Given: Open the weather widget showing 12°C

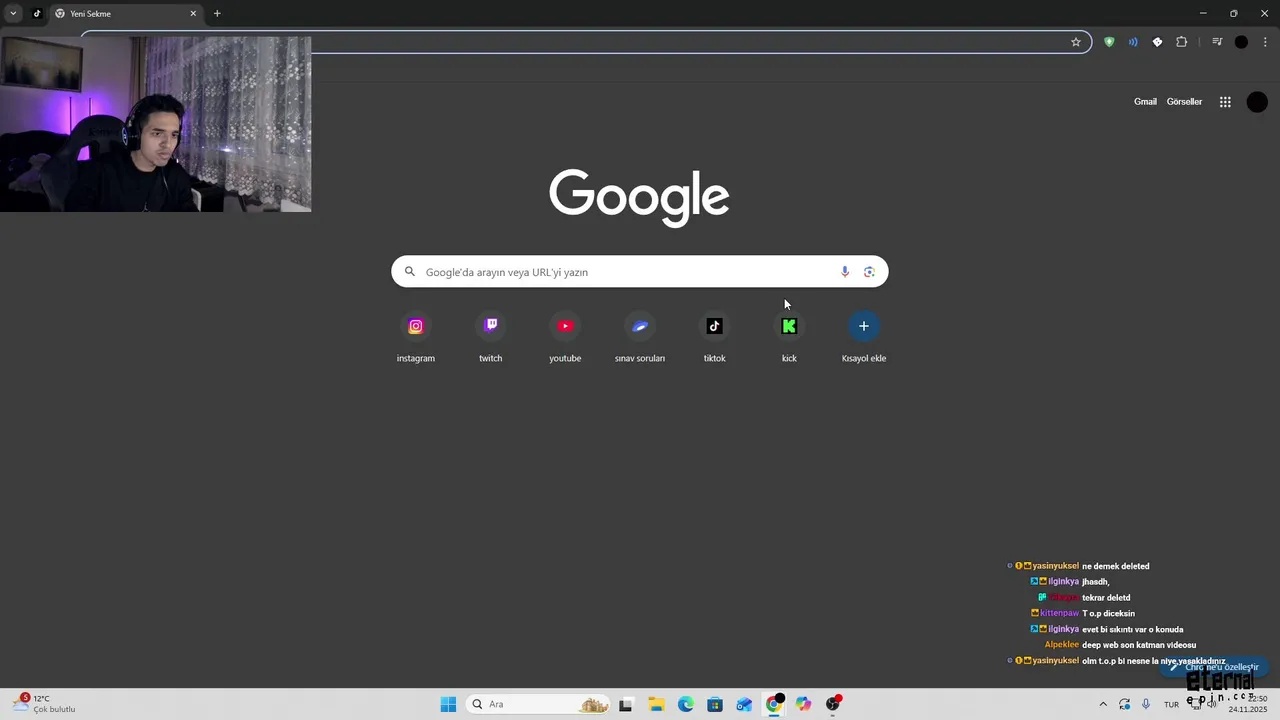Looking at the screenshot, I should pos(45,704).
